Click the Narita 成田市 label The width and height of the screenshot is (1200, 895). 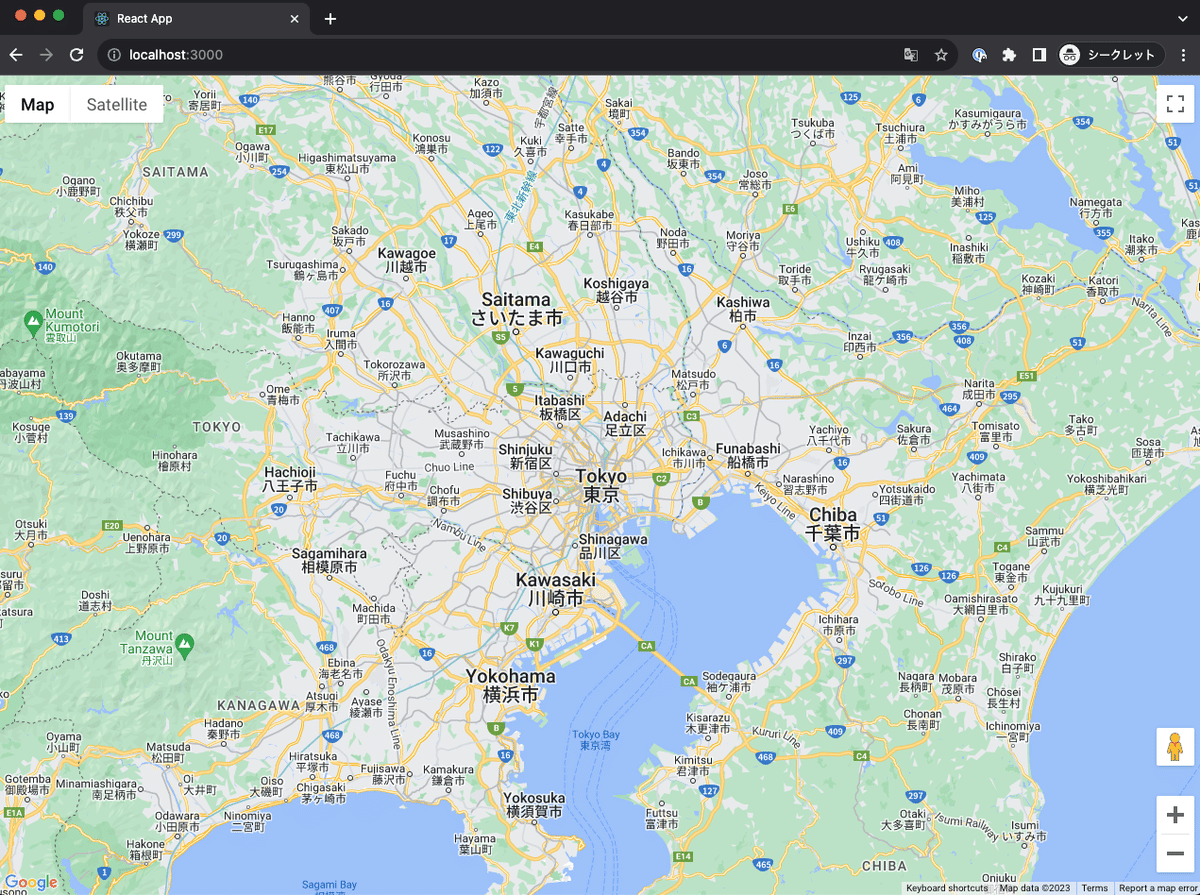980,389
